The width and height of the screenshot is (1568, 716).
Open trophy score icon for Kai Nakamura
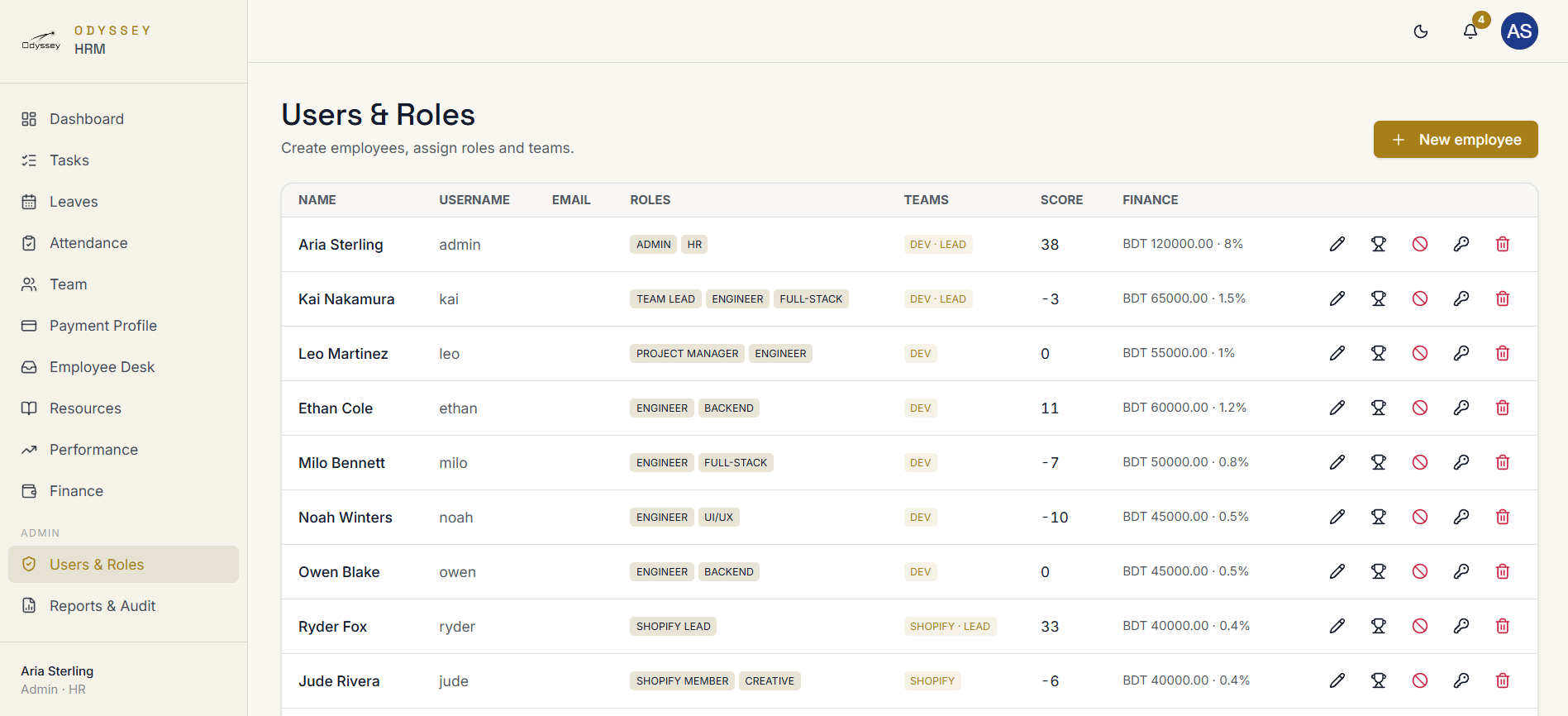coord(1379,298)
